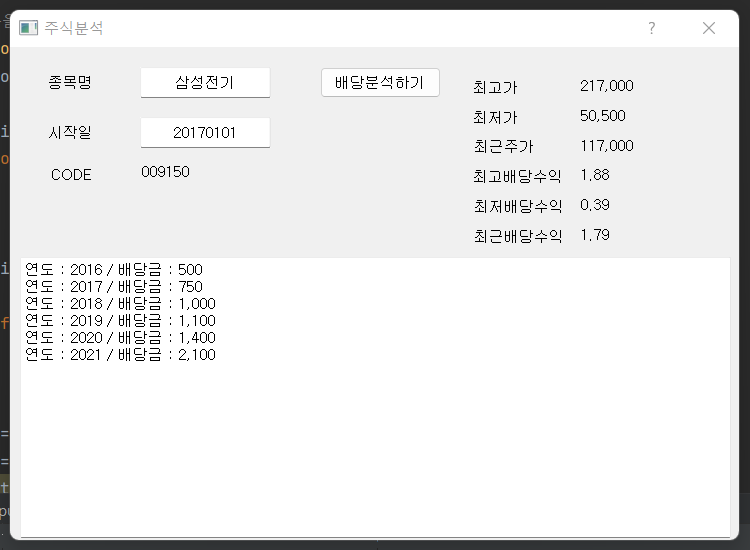Click the 최고가 label
Image resolution: width=750 pixels, height=550 pixels.
[x=495, y=87]
